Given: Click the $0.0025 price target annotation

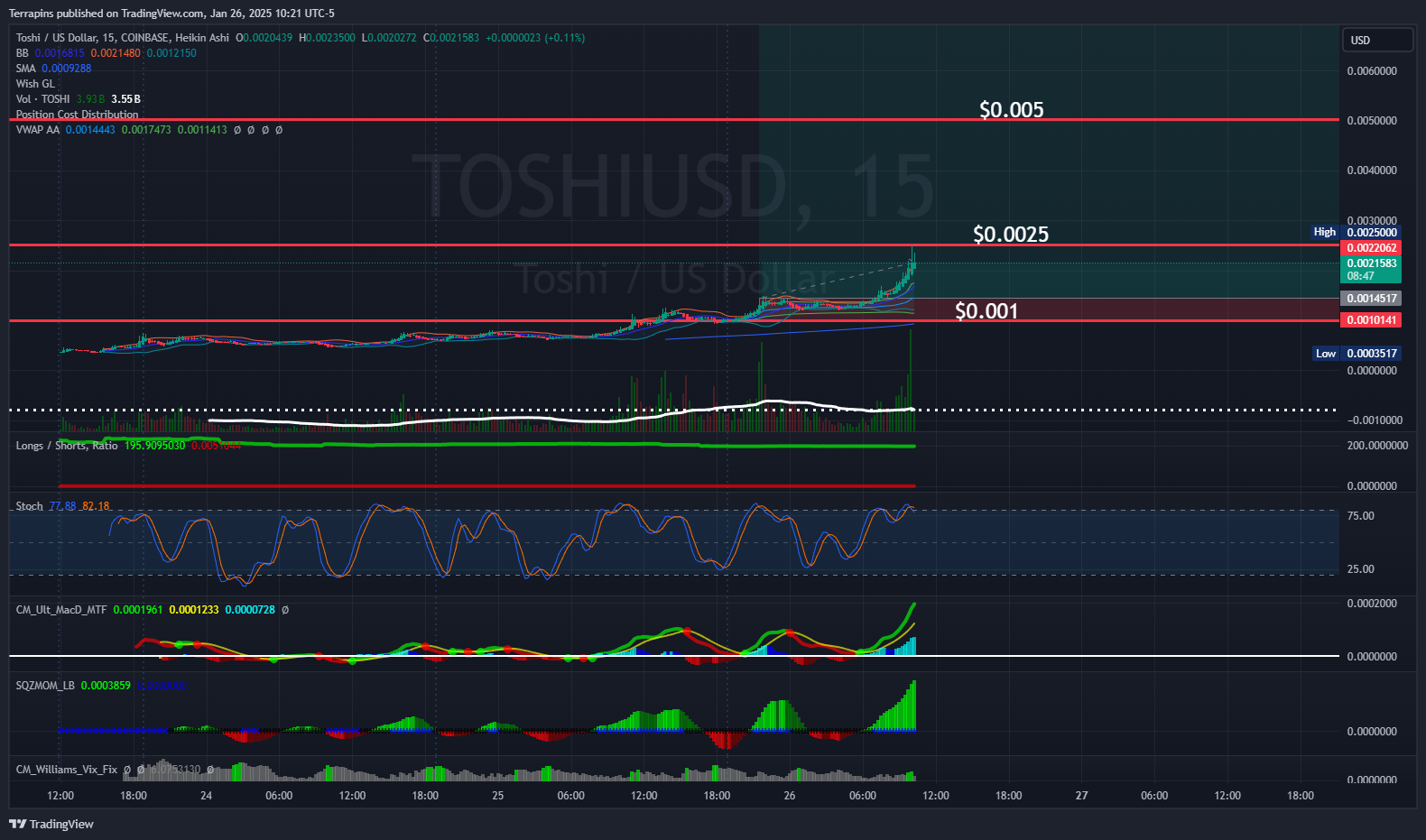Looking at the screenshot, I should tap(1010, 235).
